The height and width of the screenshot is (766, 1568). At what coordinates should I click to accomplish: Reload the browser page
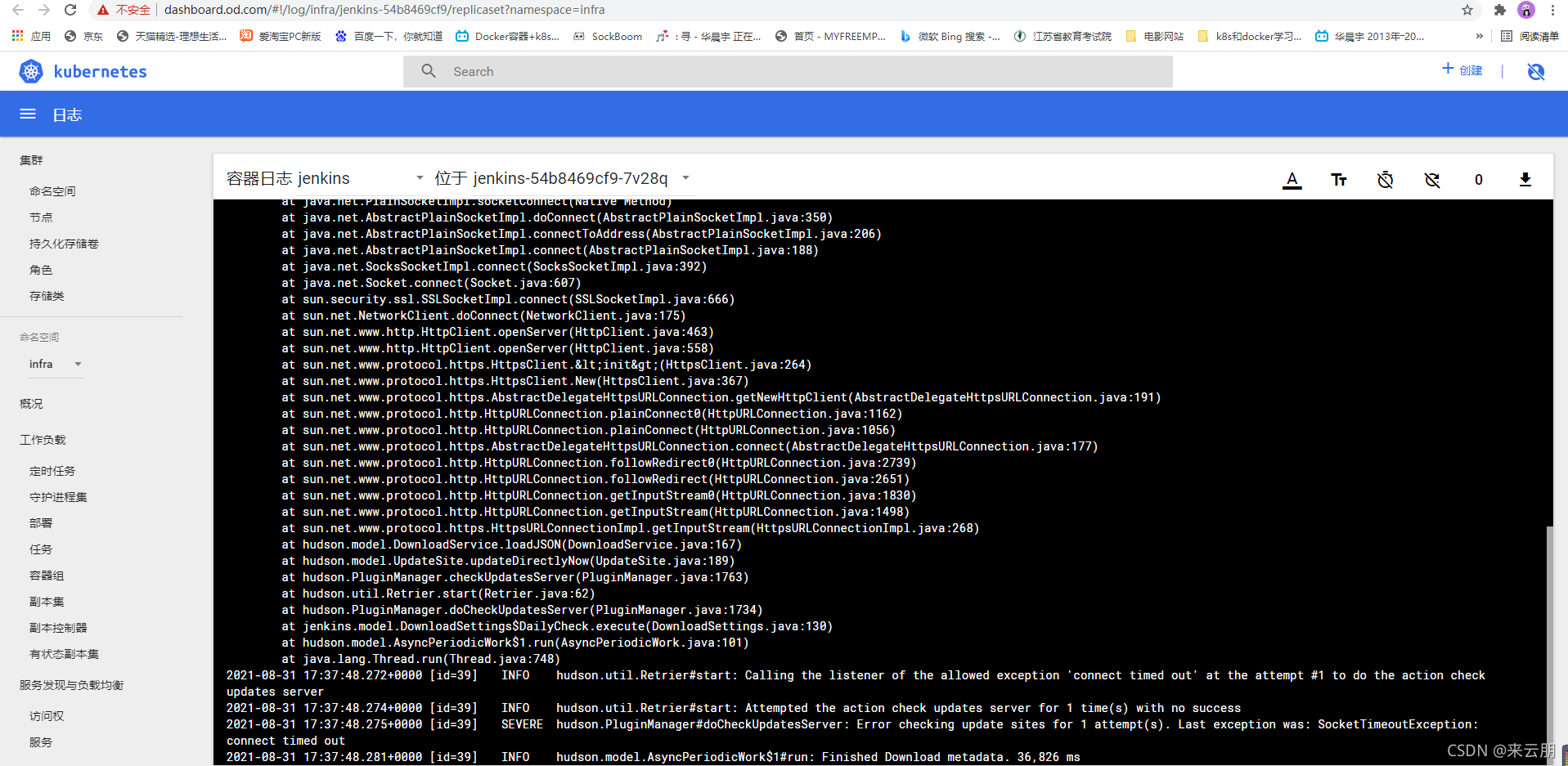70,10
